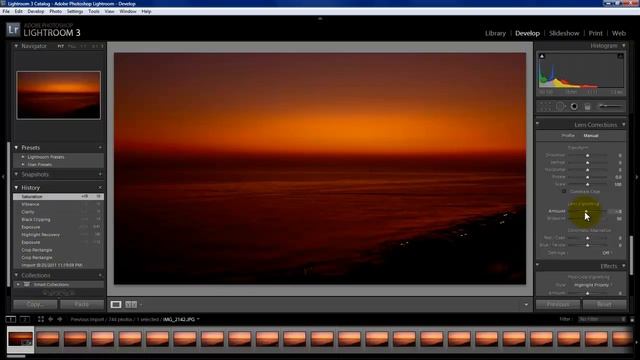The width and height of the screenshot is (640, 360).
Task: Enable the Constrain Crop checkbox
Action: pos(564,191)
